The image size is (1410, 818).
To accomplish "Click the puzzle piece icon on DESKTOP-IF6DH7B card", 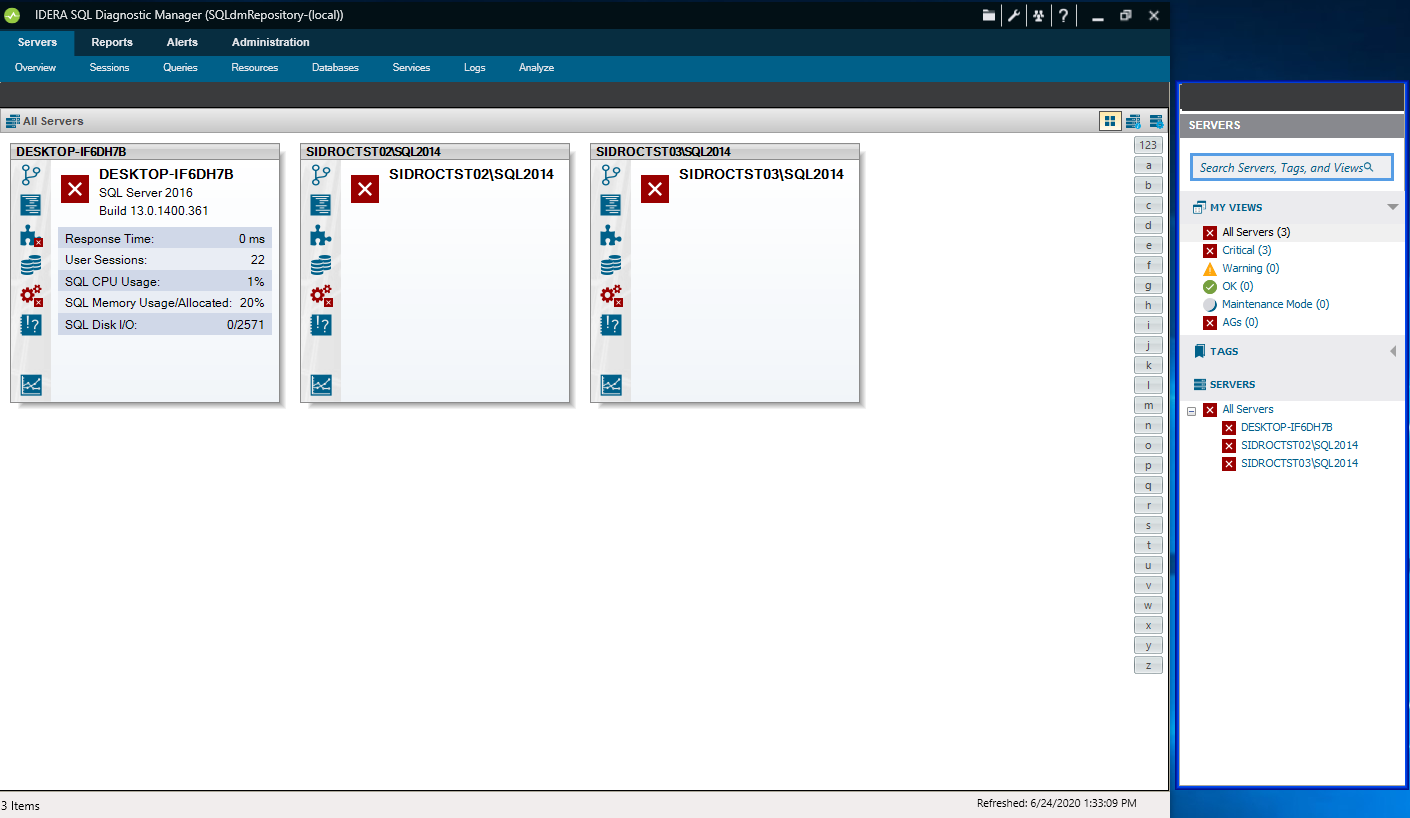I will click(x=31, y=236).
